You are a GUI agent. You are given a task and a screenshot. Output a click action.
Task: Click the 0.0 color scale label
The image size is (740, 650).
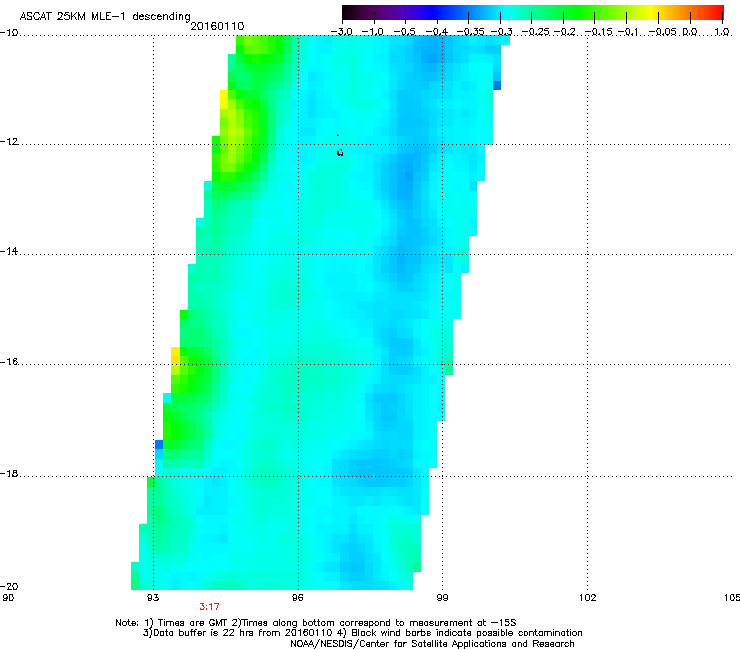tap(690, 32)
